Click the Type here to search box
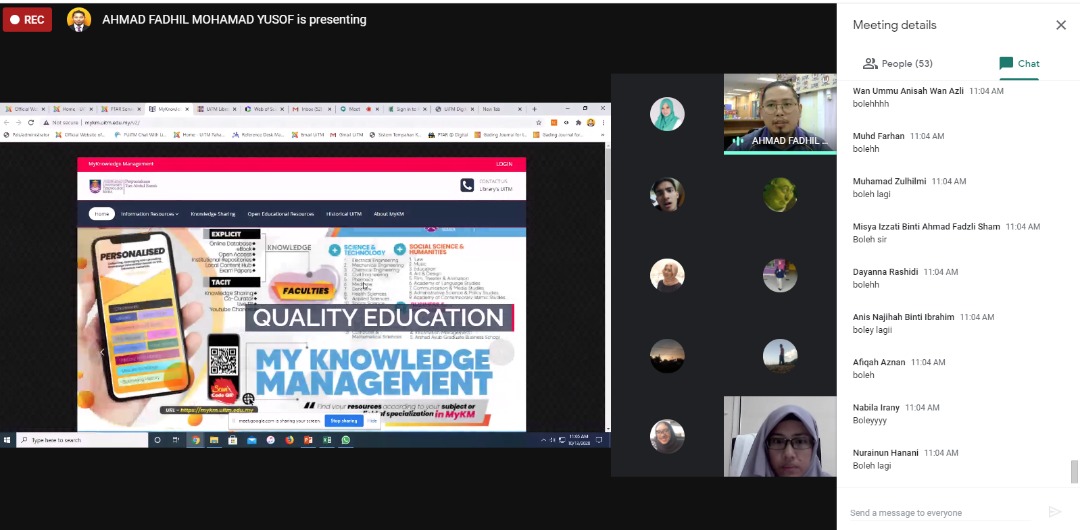Viewport: 1080px width, 530px height. point(81,440)
